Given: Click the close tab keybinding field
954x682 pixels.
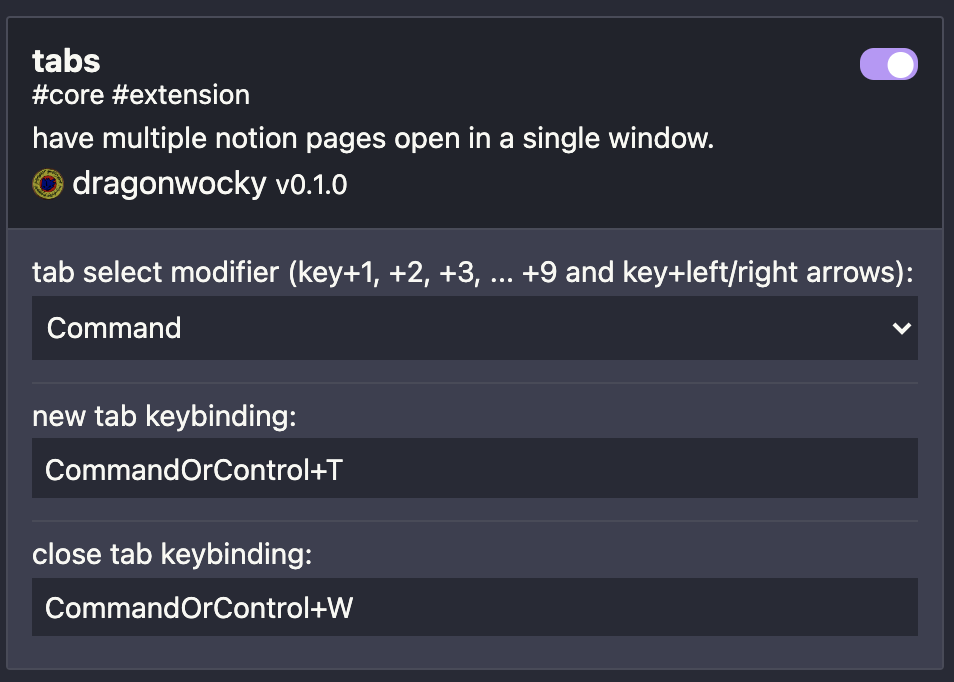Looking at the screenshot, I should 475,607.
